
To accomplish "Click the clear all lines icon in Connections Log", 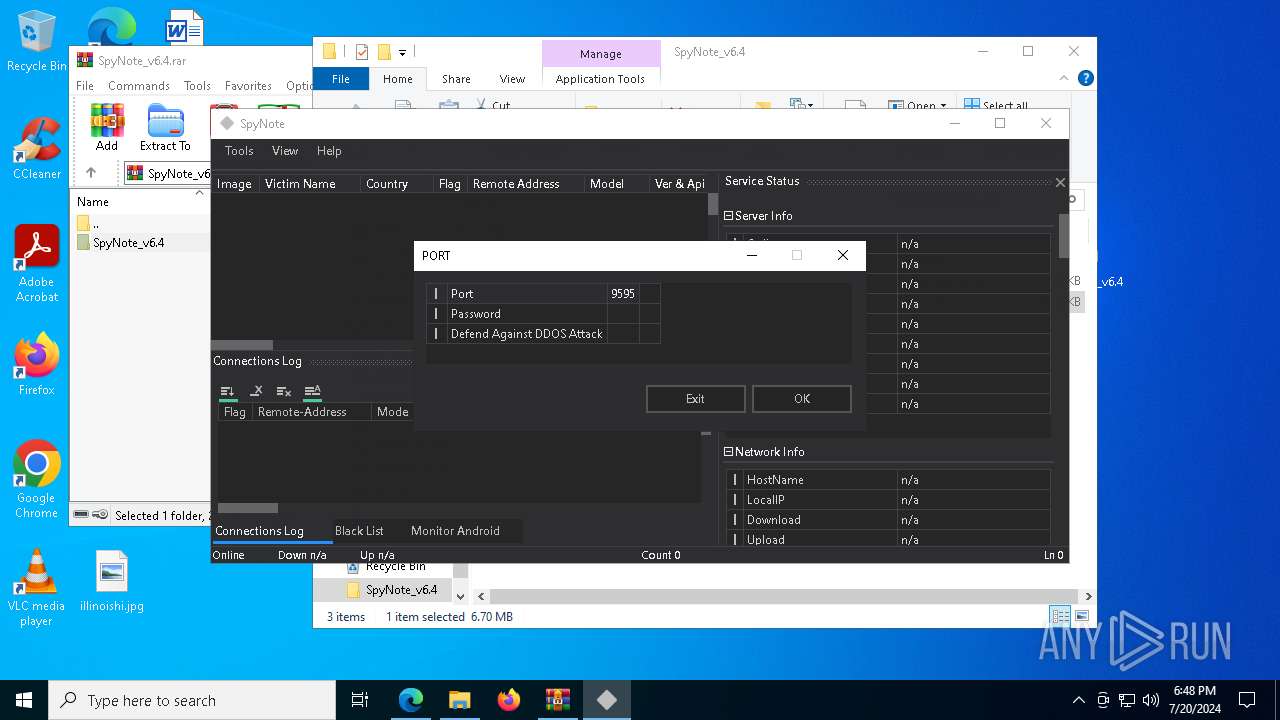I will (284, 391).
